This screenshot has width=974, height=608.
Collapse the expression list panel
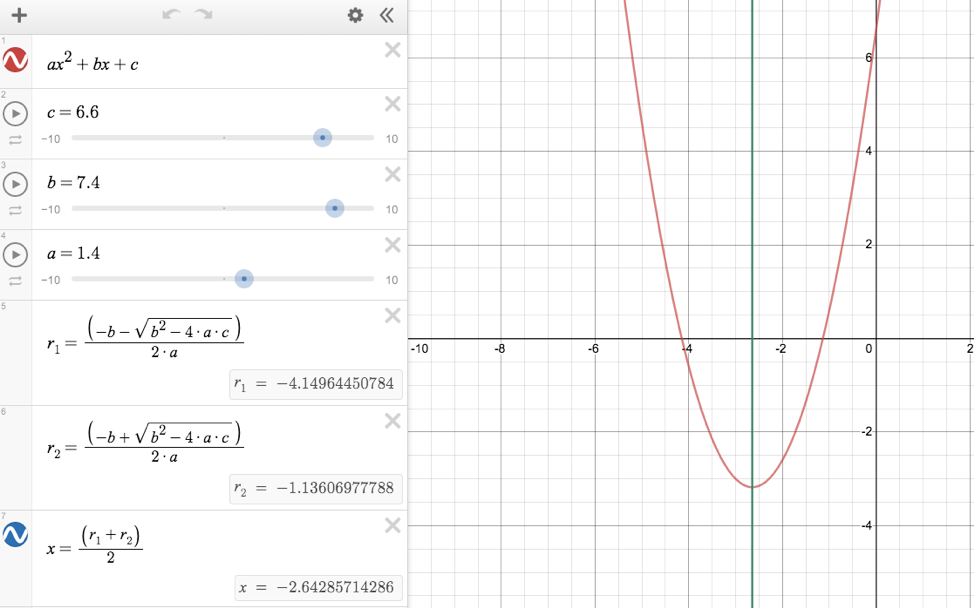pos(387,15)
